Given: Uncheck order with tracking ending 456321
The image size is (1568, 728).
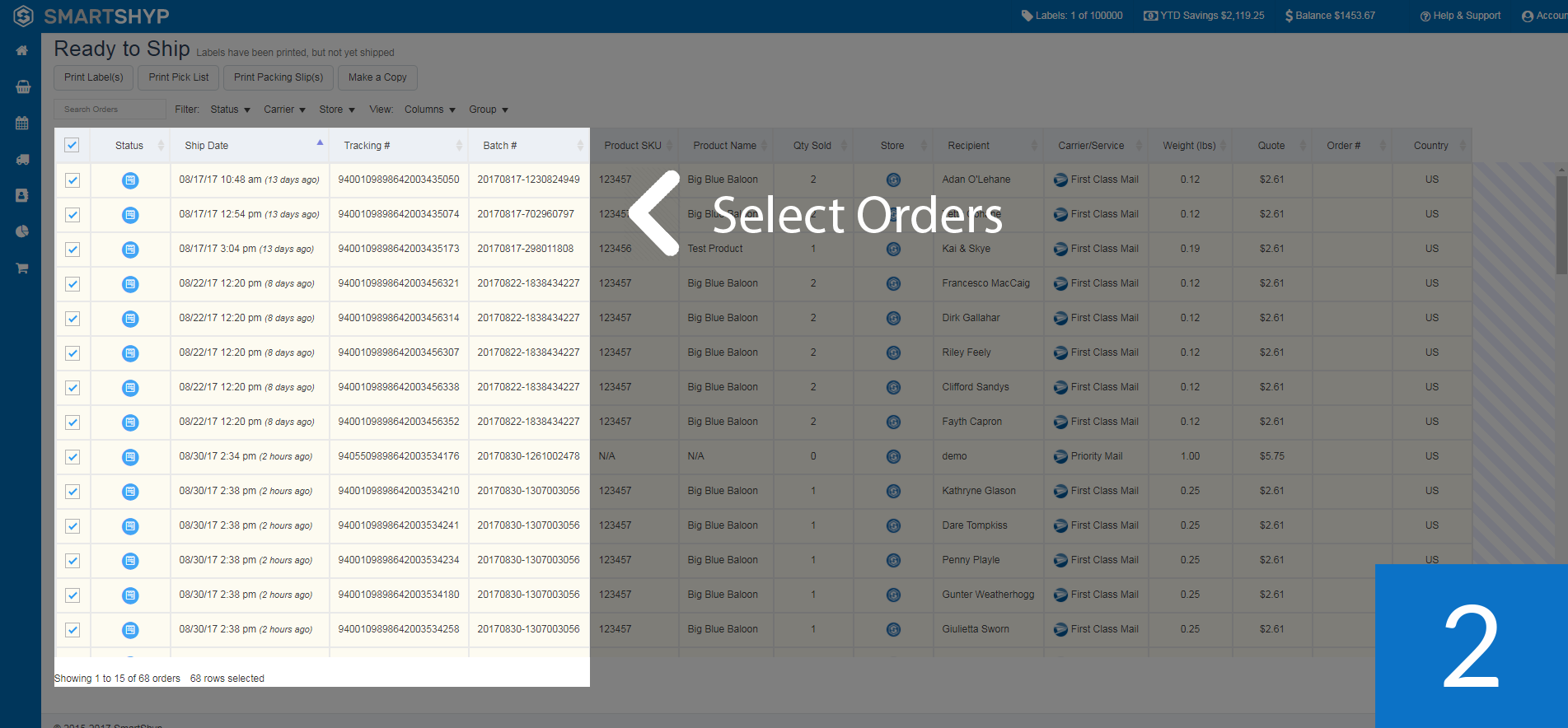Looking at the screenshot, I should click(x=73, y=284).
